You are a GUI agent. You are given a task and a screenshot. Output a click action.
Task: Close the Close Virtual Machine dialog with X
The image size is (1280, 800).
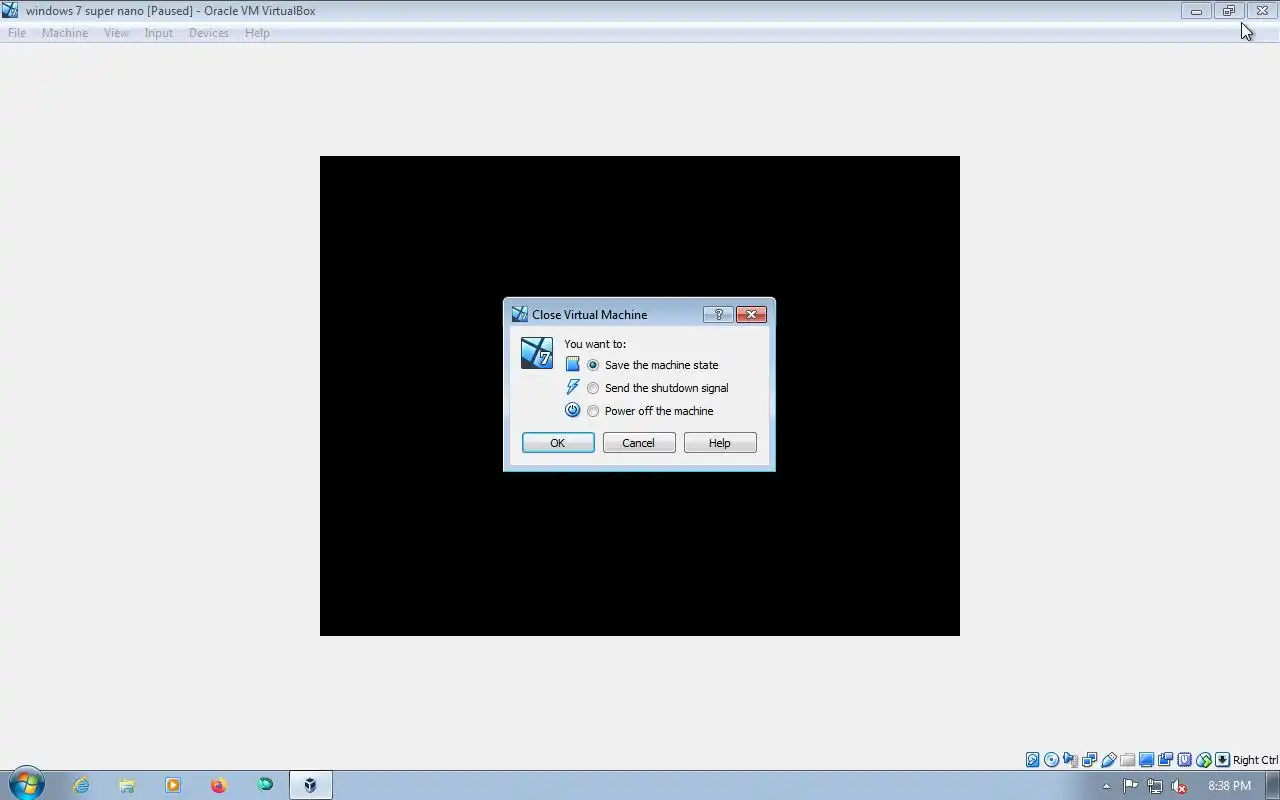click(751, 314)
